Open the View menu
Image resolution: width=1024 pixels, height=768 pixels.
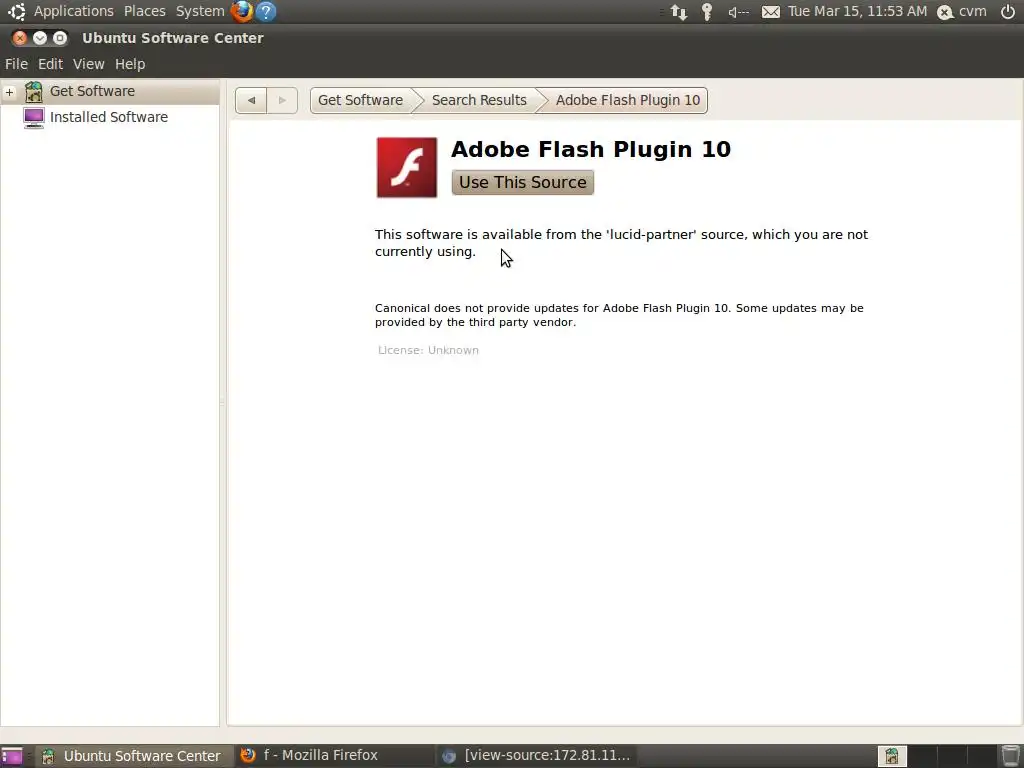click(x=88, y=64)
